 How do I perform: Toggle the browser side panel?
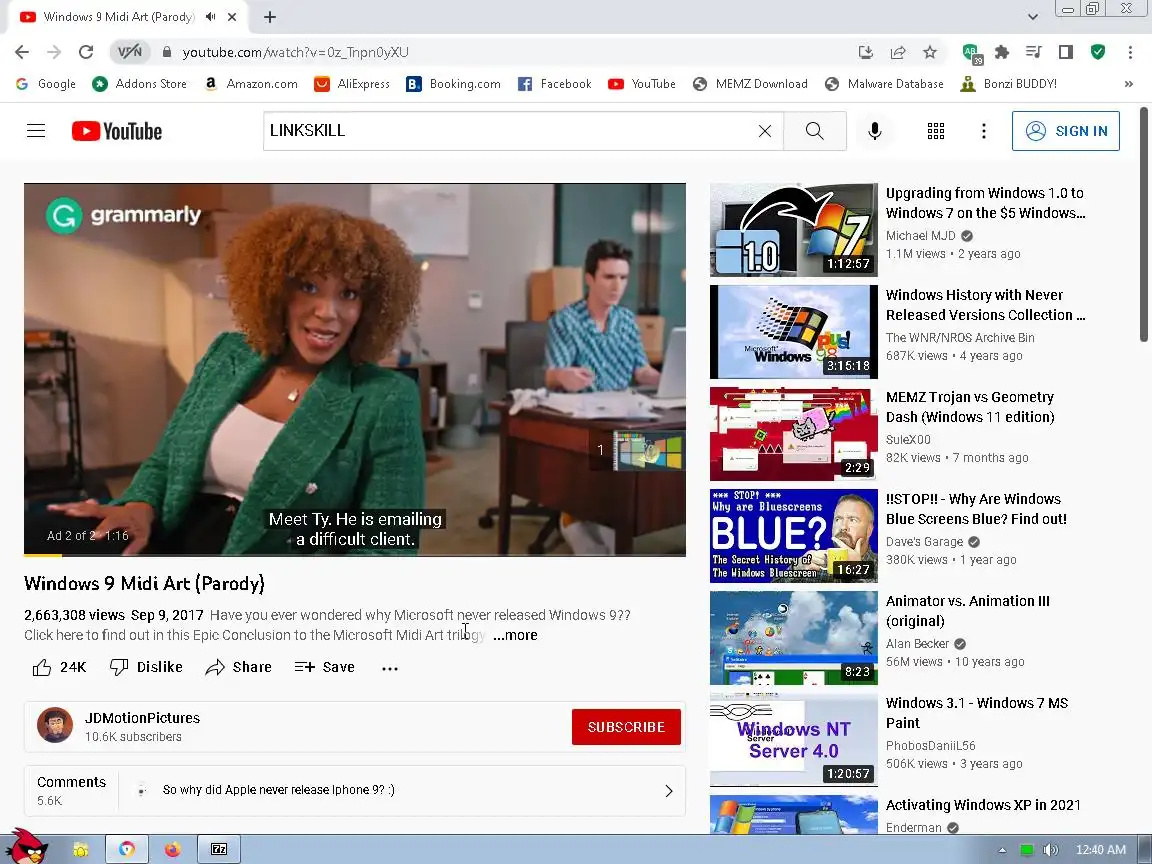pyautogui.click(x=1066, y=52)
